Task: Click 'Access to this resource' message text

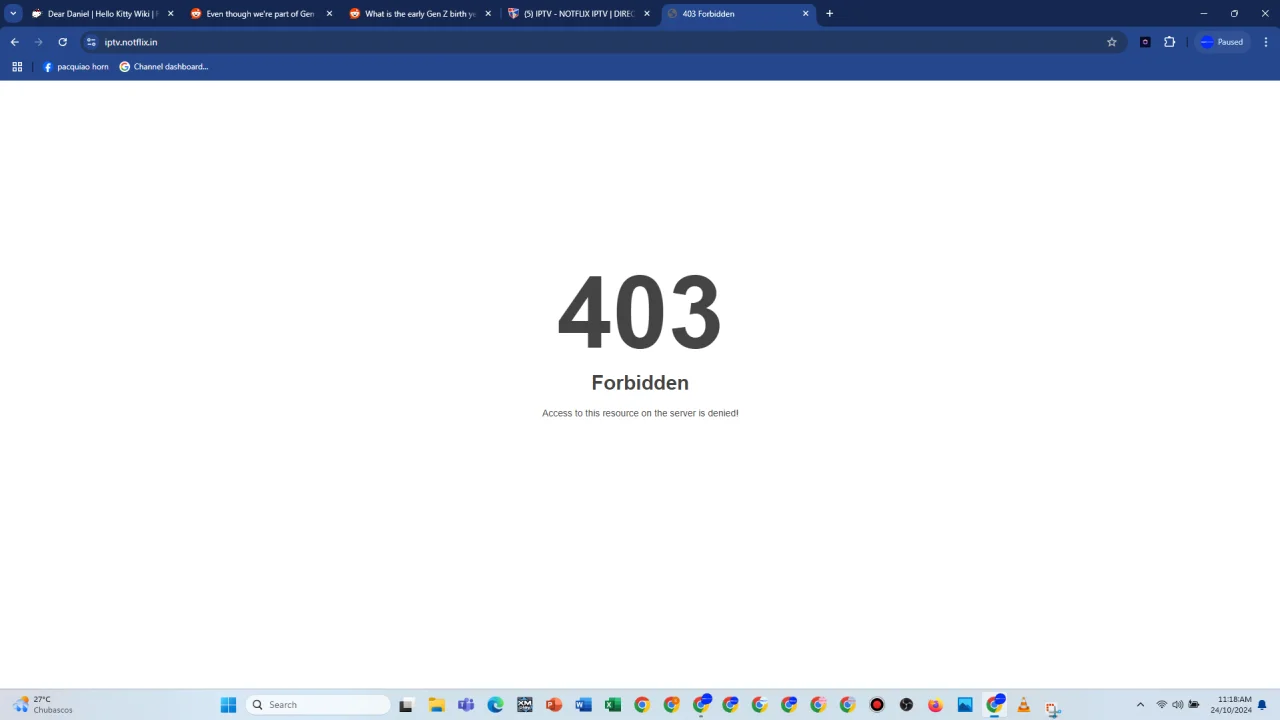Action: (x=640, y=413)
